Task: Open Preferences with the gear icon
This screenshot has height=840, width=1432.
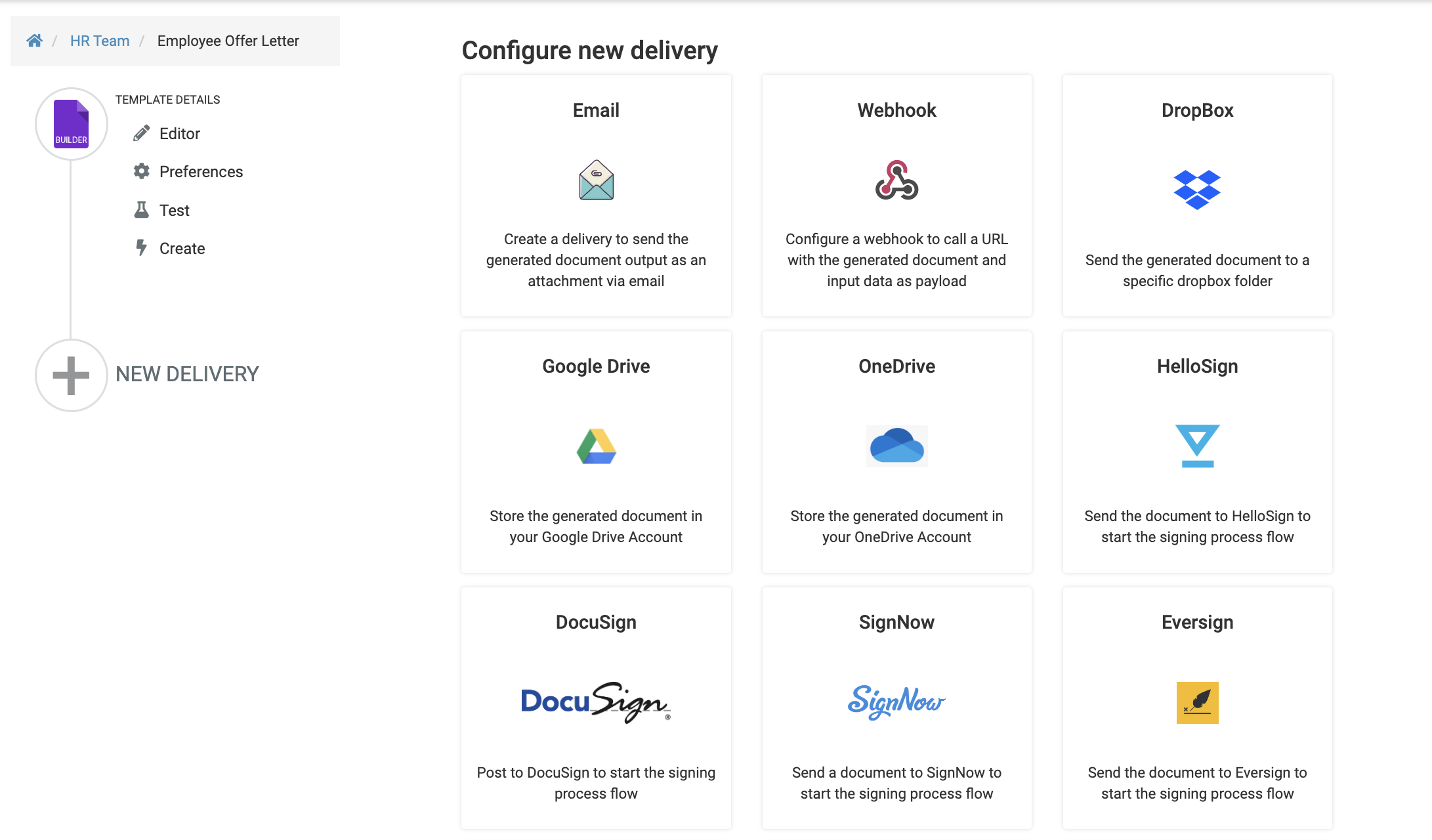Action: (200, 171)
